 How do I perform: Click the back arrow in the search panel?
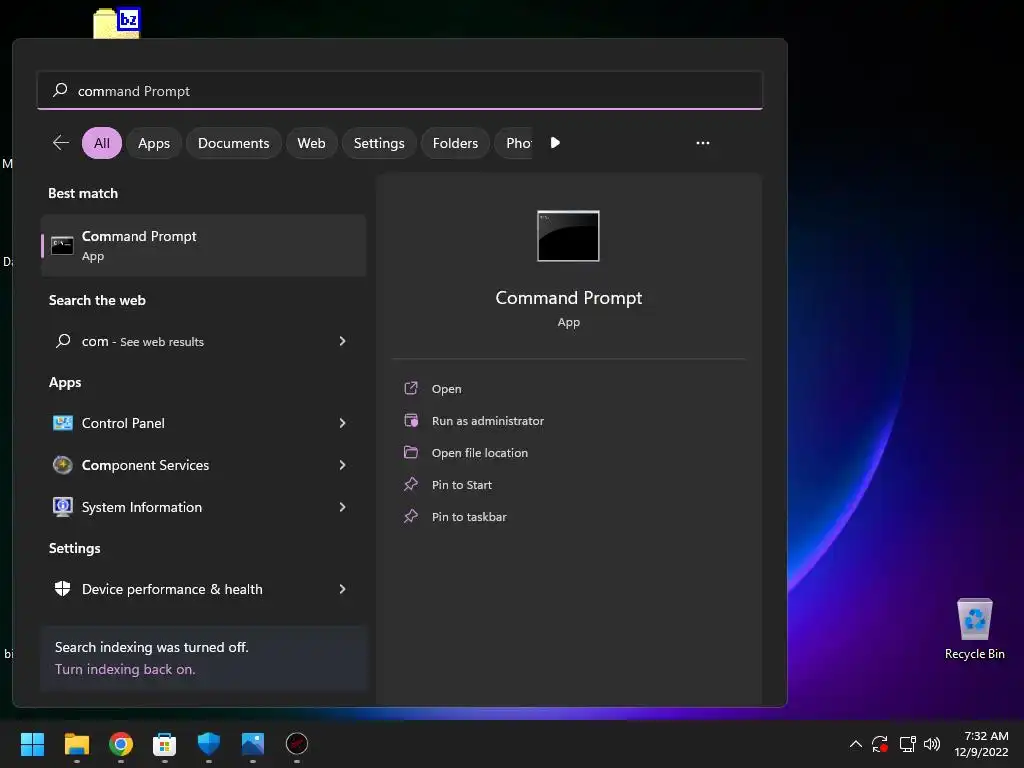click(61, 142)
